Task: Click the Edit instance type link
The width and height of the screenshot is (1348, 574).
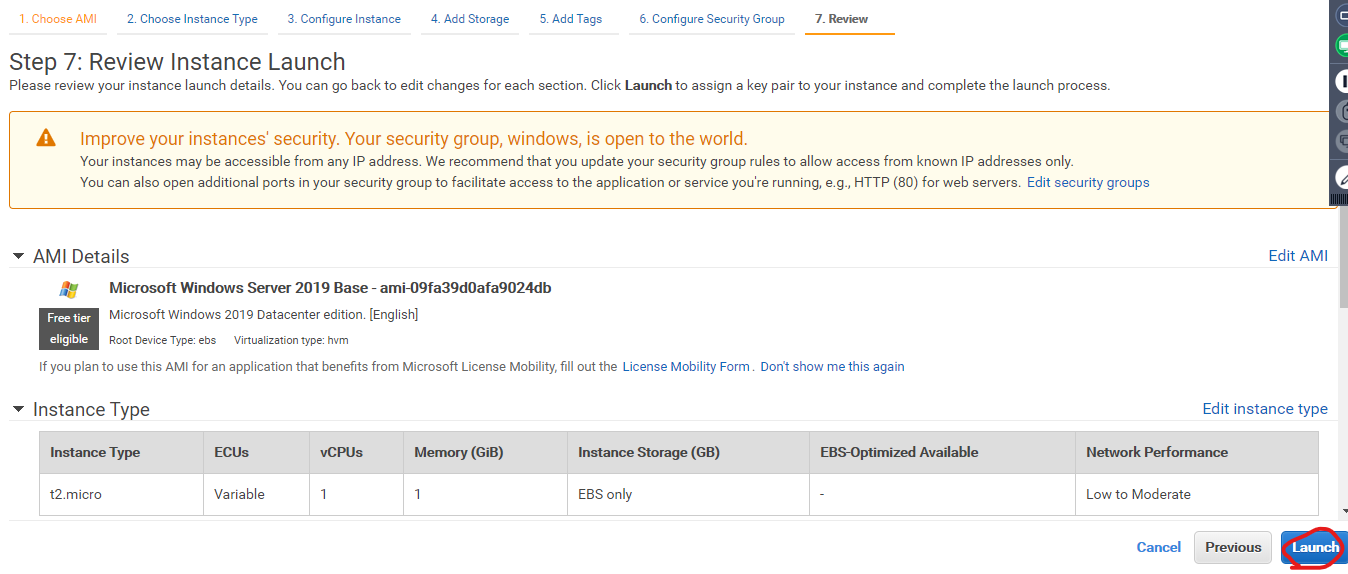Action: coord(1265,409)
